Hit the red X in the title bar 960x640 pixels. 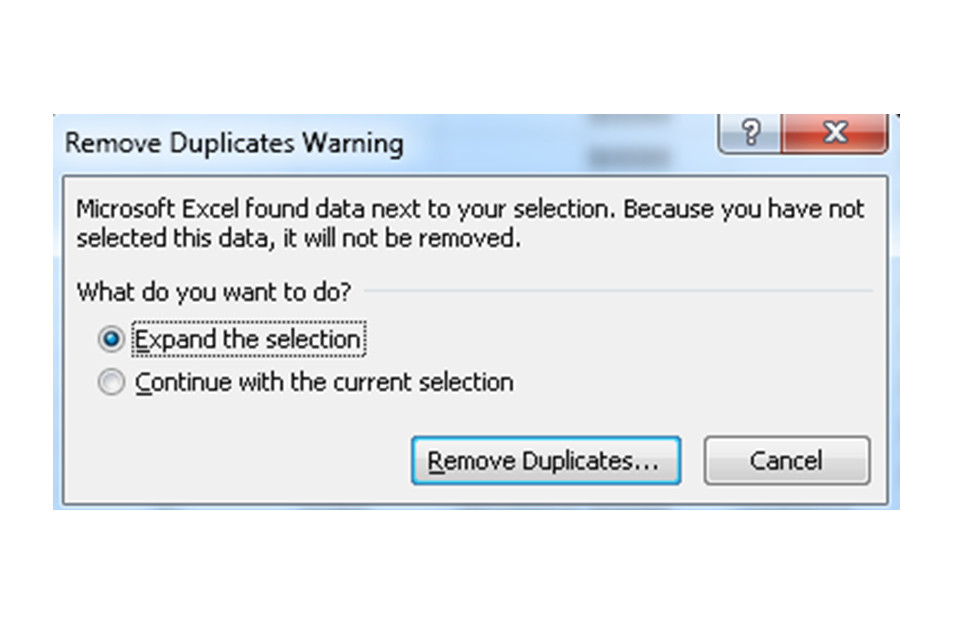834,133
